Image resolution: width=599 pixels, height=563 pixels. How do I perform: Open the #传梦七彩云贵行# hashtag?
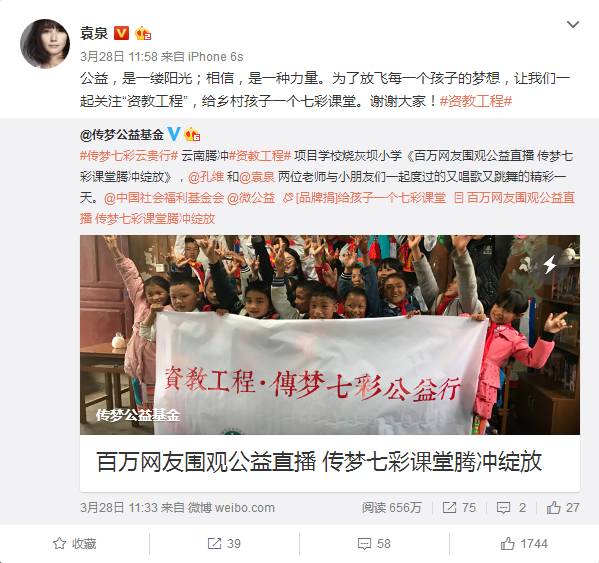coord(129,156)
